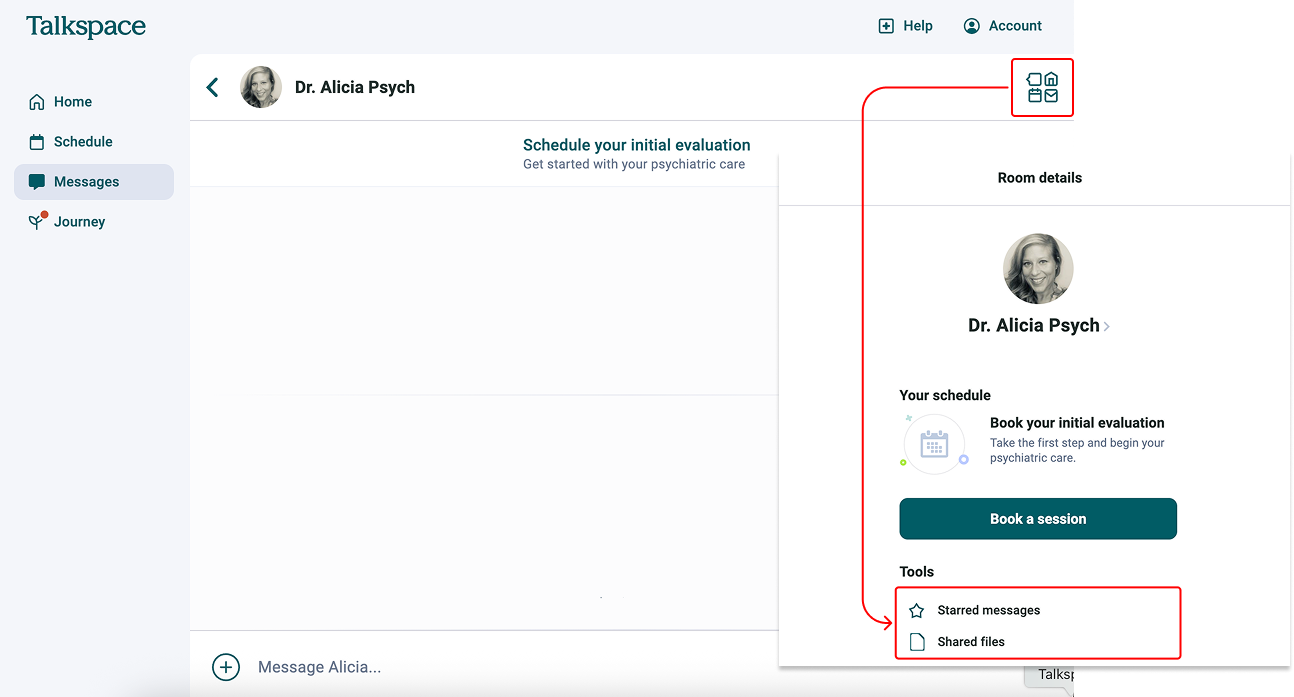Click the Account profile icon
Image resolution: width=1294 pixels, height=697 pixels.
click(x=971, y=26)
